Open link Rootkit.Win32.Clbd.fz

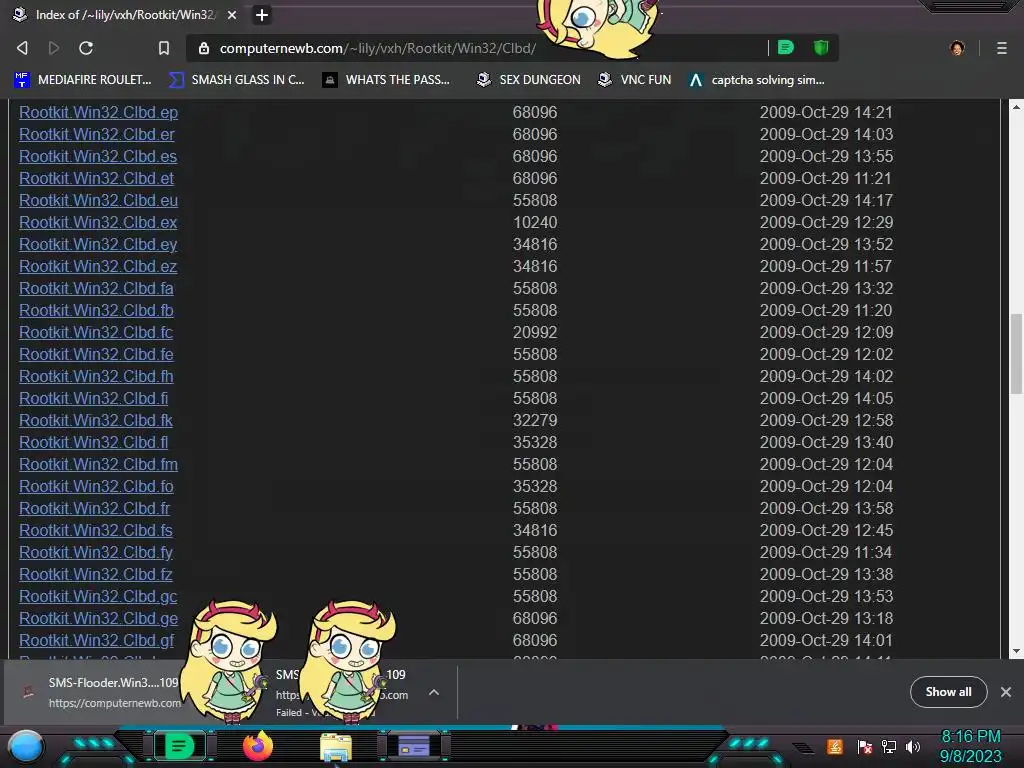pos(96,575)
